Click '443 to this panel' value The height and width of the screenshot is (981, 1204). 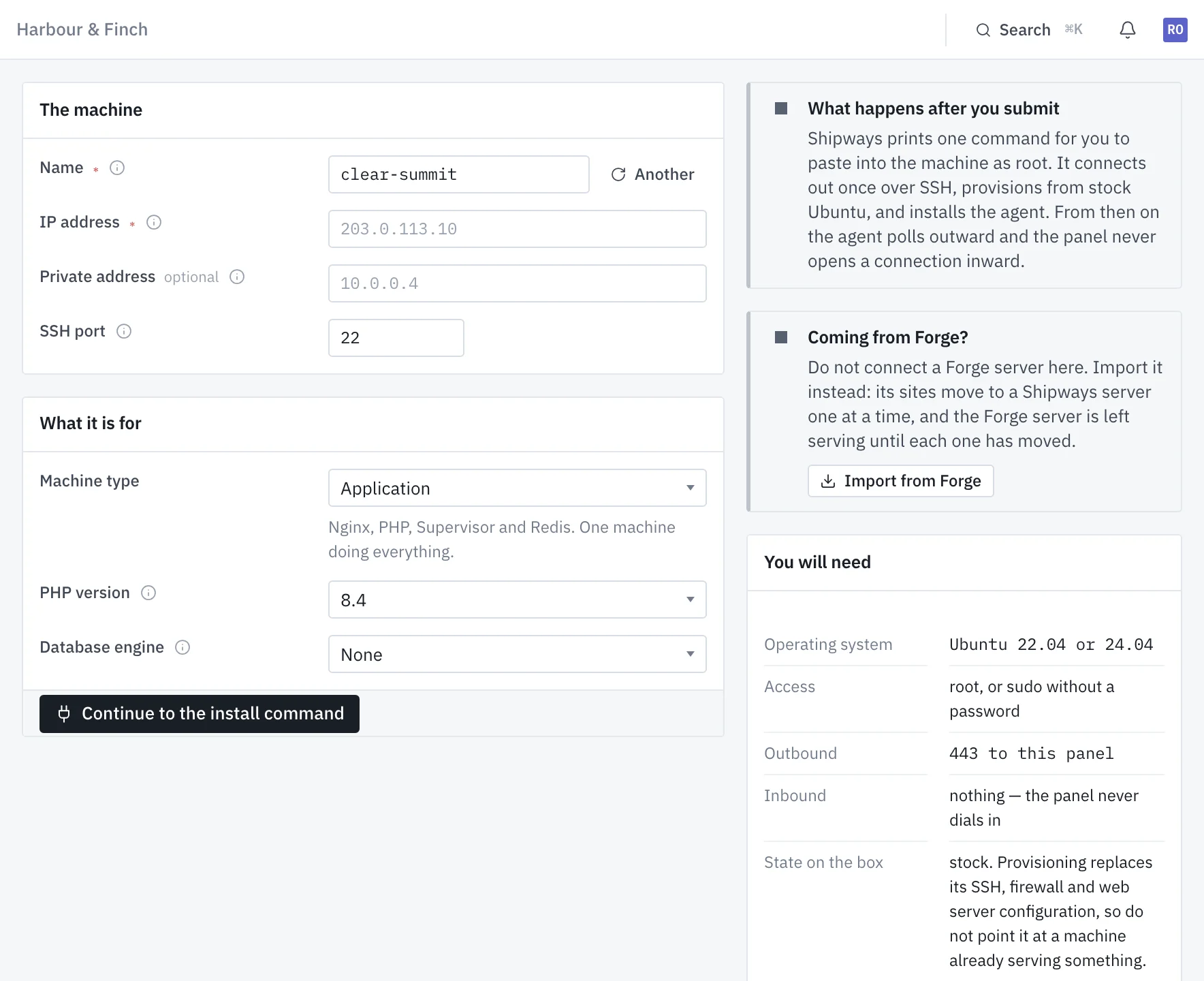click(x=1031, y=753)
